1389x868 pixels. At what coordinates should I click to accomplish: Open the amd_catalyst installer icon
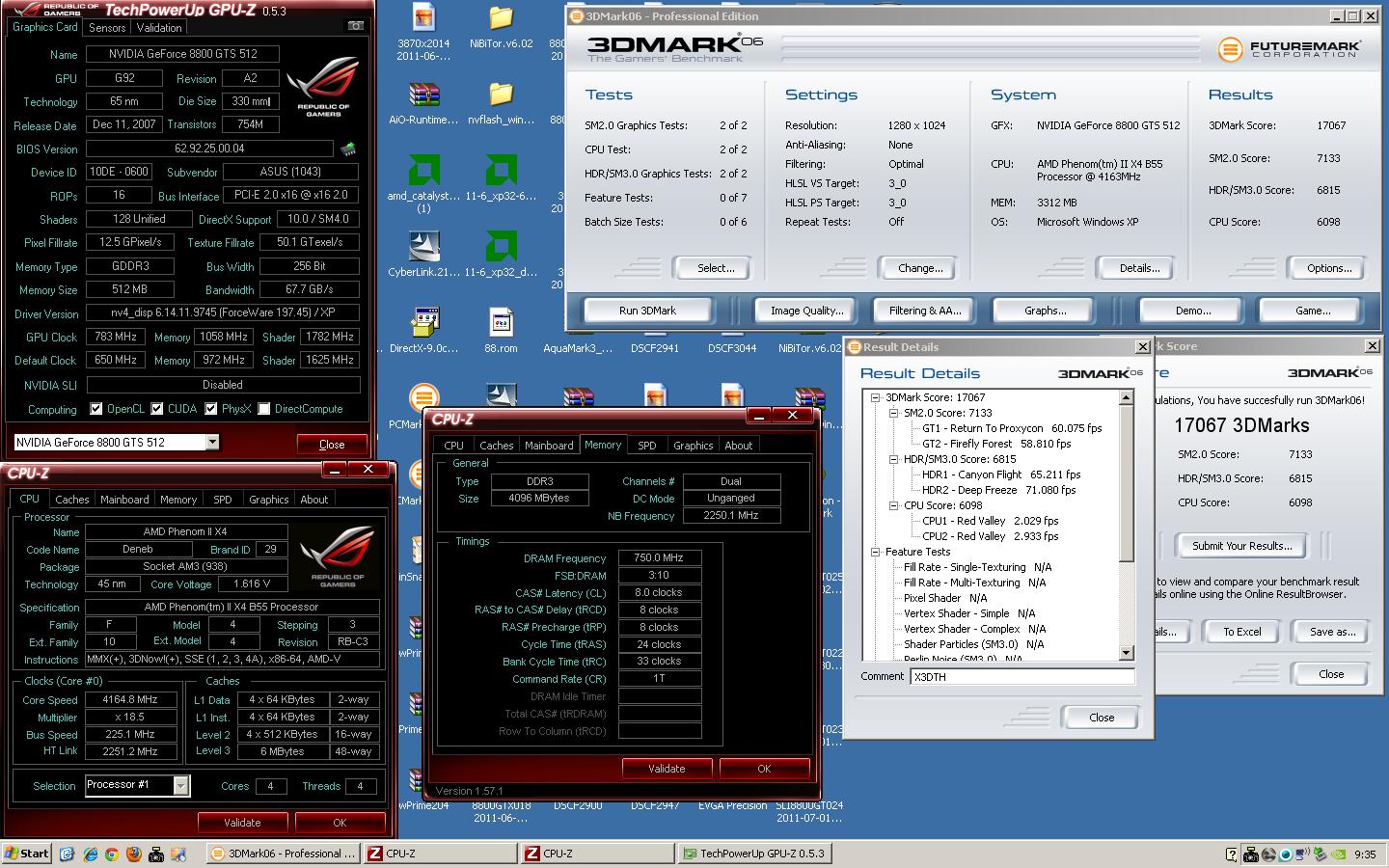[x=423, y=171]
